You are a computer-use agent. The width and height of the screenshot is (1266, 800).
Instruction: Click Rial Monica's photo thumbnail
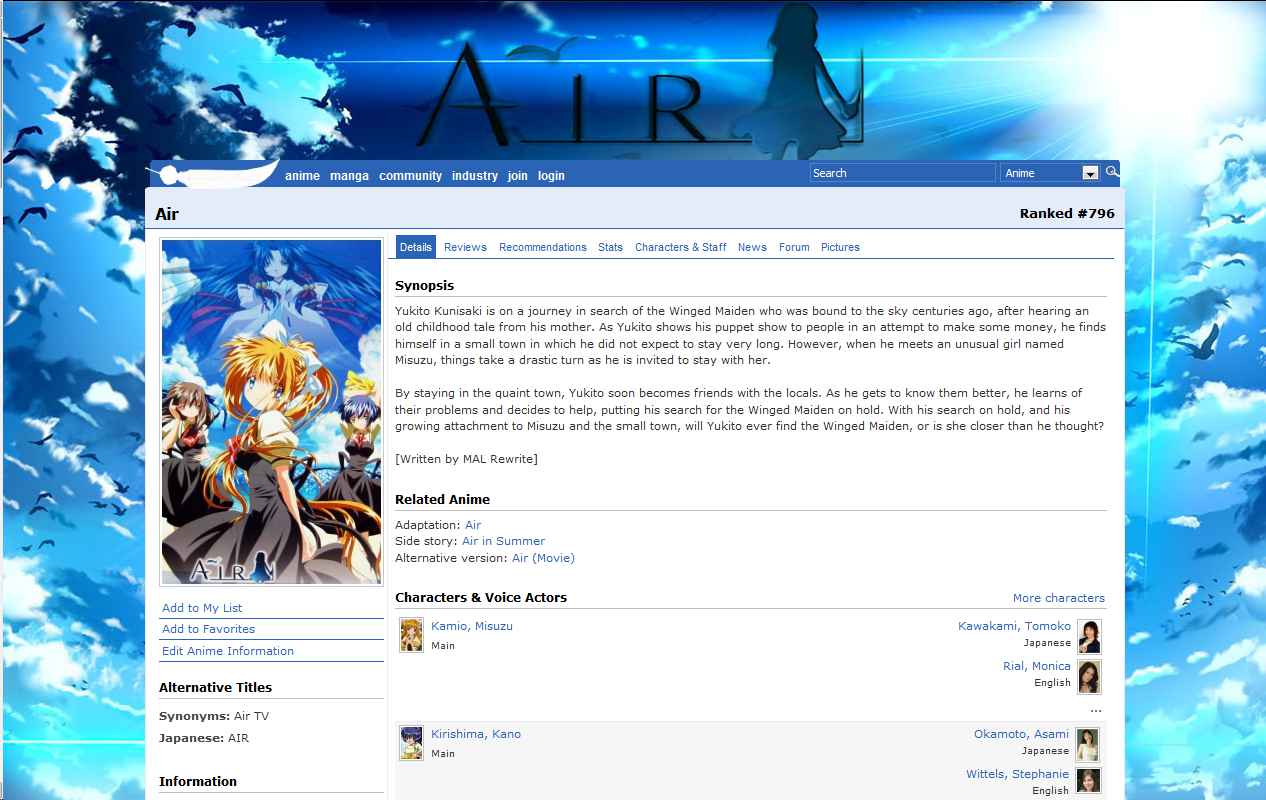1089,676
